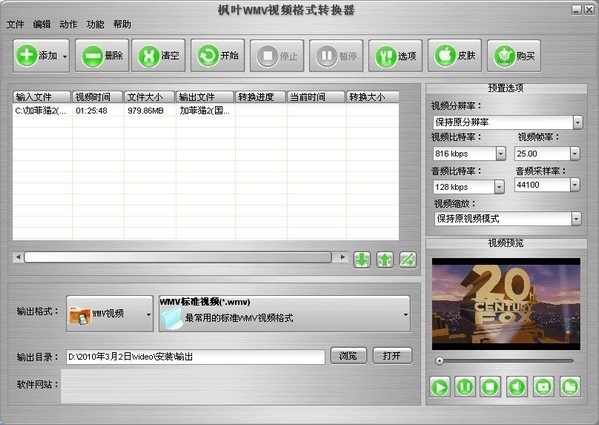This screenshot has height=425, width=599.
Task: Click the greyed 暂停 pause button
Action: click(336, 56)
